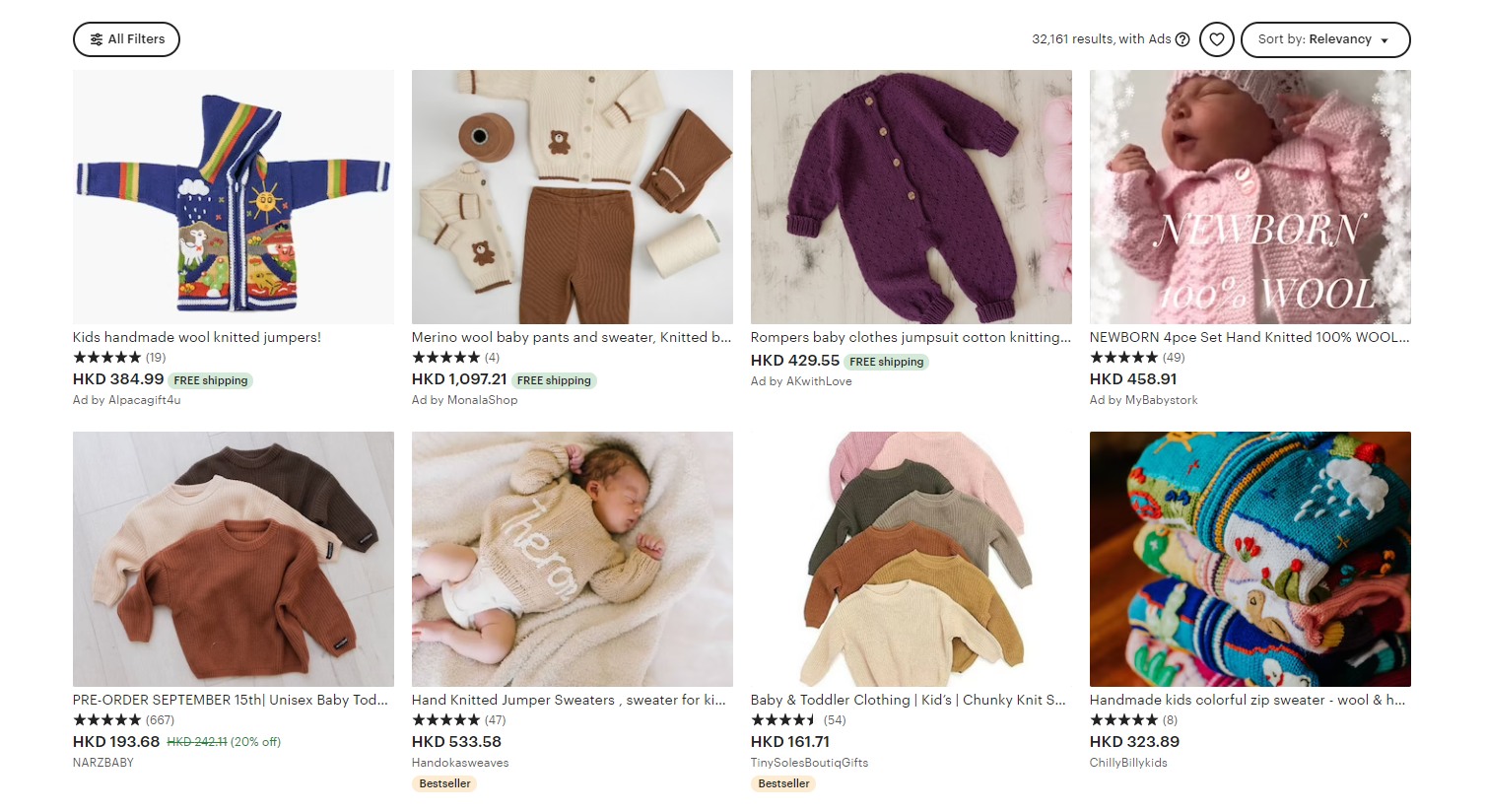Click the question mark help icon beside Ads

click(1182, 39)
